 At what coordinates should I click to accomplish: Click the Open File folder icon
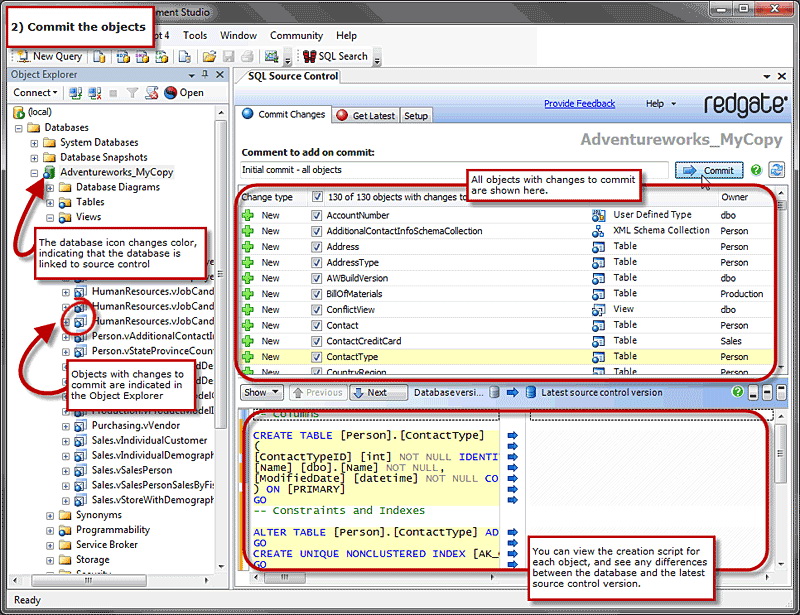coord(209,57)
